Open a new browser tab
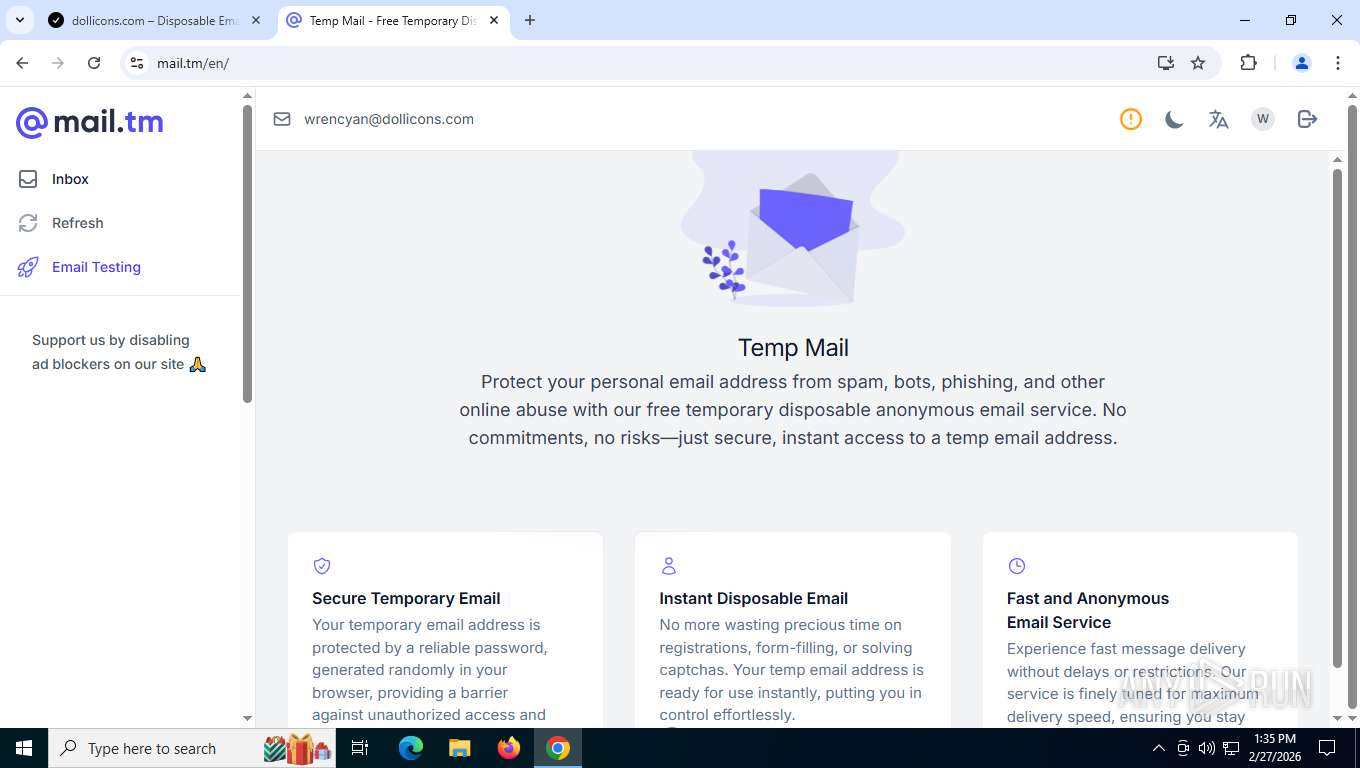The height and width of the screenshot is (768, 1360). 530,20
